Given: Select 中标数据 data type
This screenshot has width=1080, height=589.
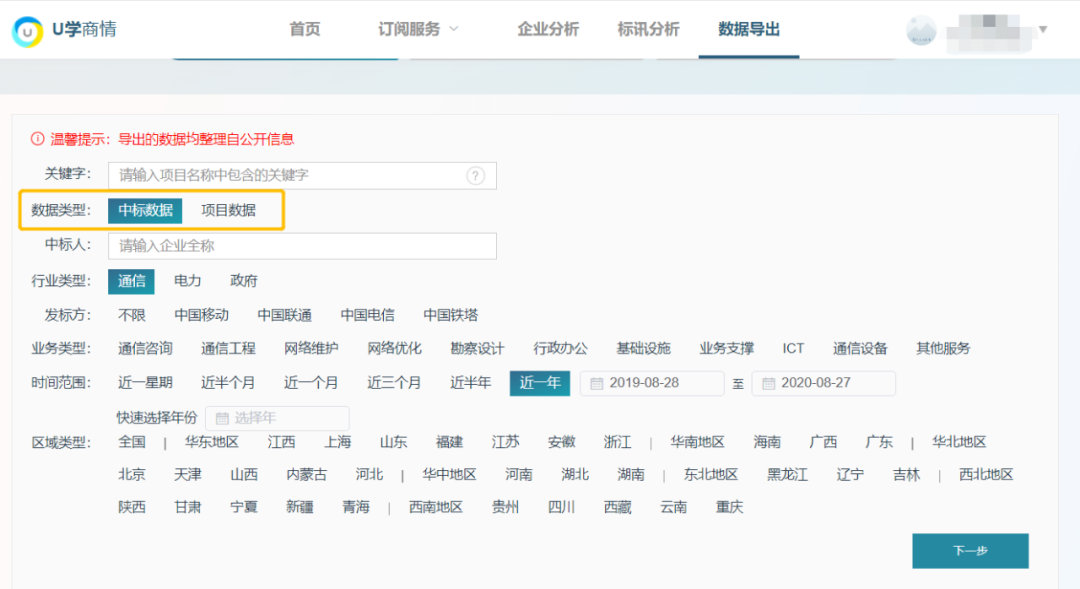Looking at the screenshot, I should point(145,210).
